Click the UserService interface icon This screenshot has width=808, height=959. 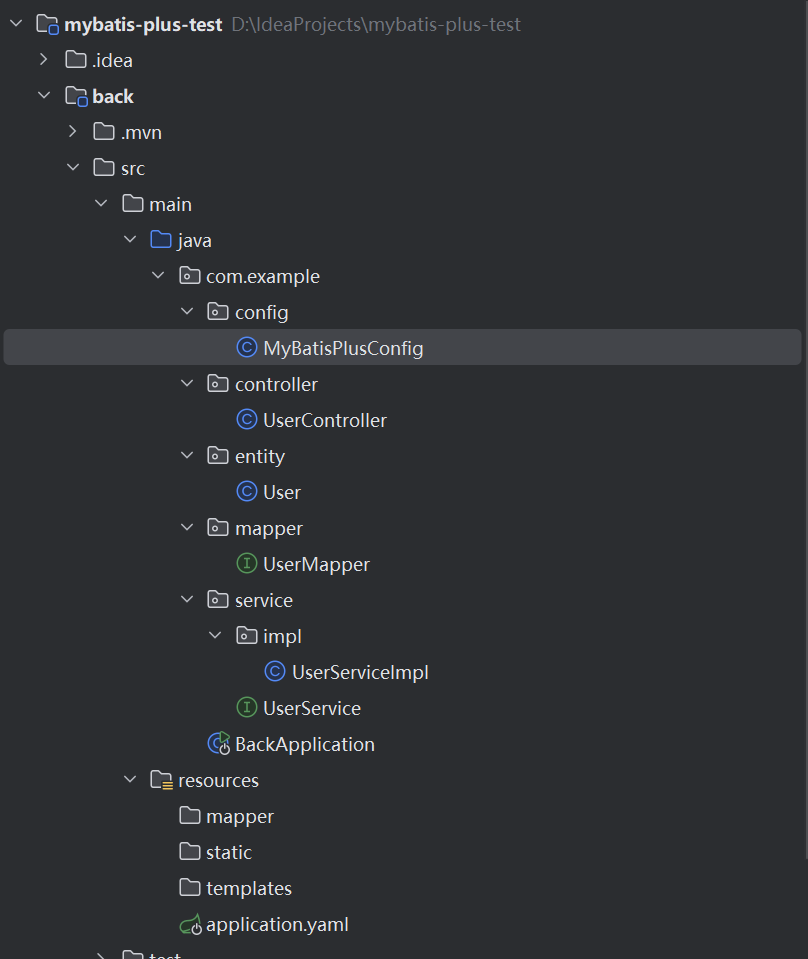[246, 708]
